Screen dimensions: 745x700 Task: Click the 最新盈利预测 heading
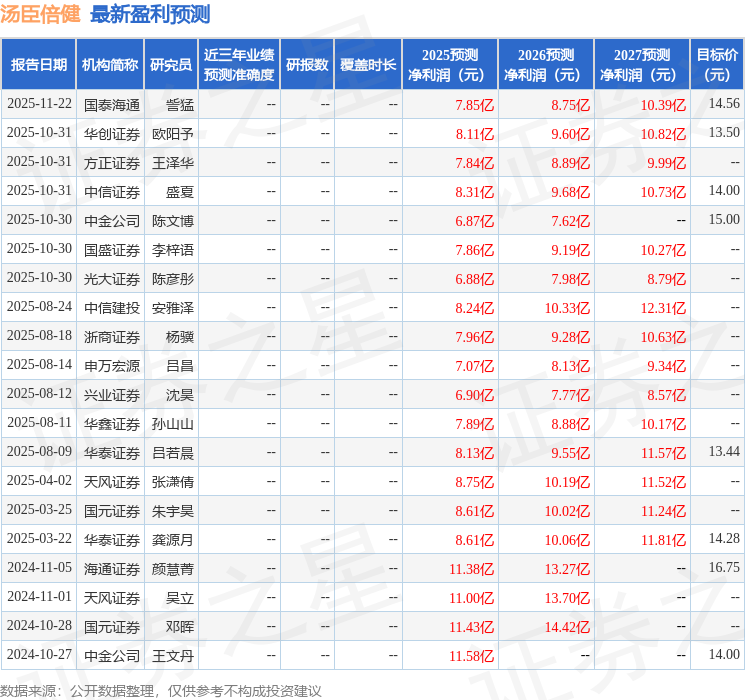coord(150,14)
